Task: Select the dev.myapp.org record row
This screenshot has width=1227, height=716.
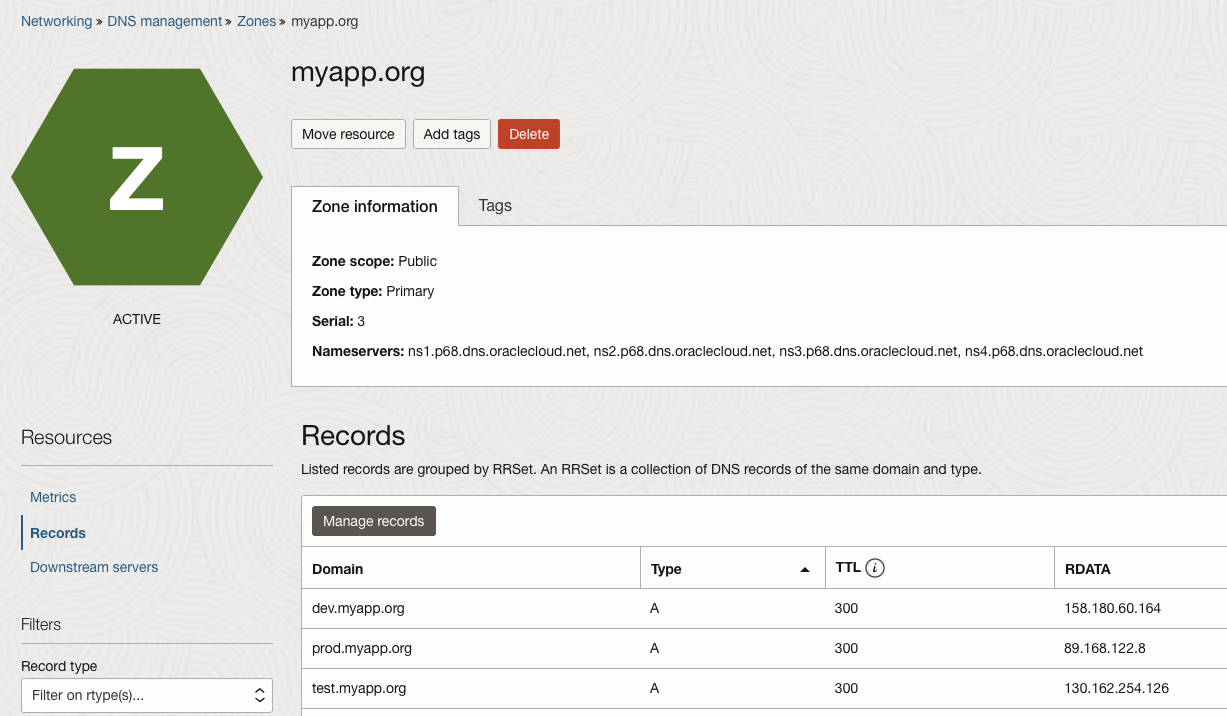Action: (x=360, y=608)
